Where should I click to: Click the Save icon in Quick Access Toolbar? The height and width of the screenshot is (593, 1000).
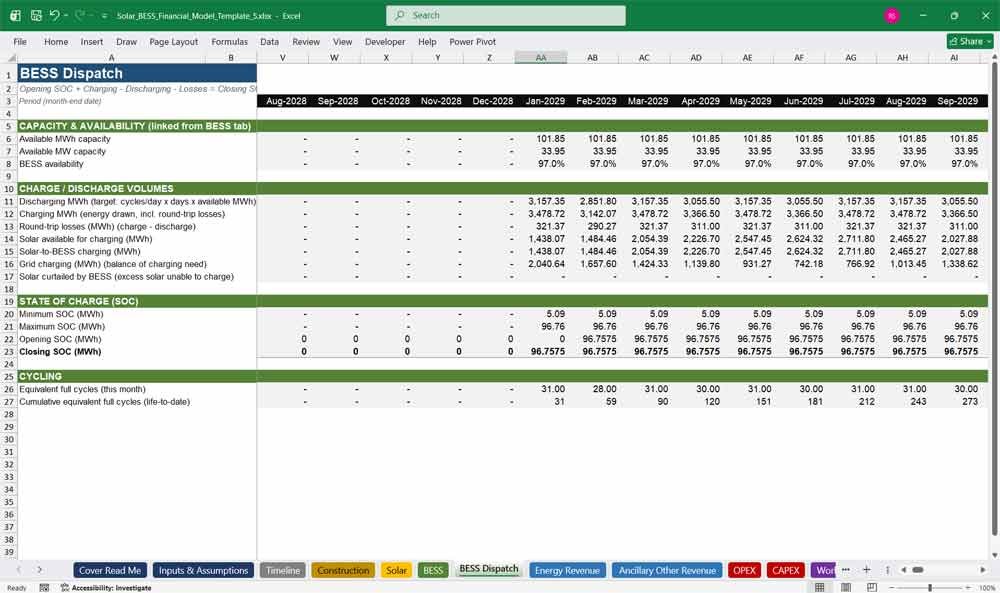click(36, 15)
